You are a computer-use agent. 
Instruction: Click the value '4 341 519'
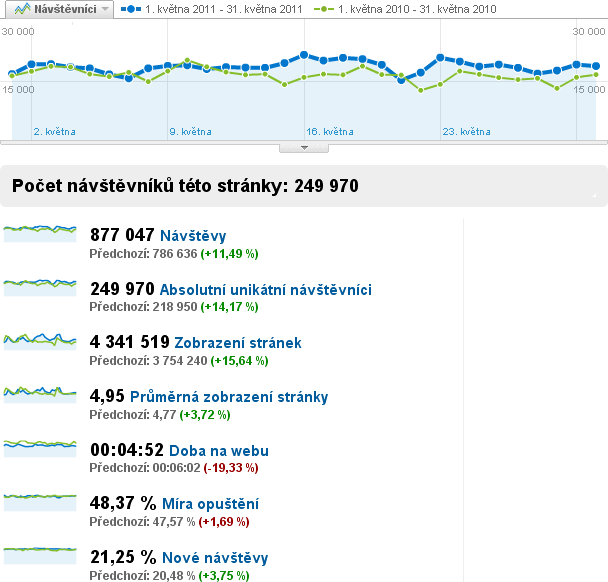pyautogui.click(x=130, y=342)
